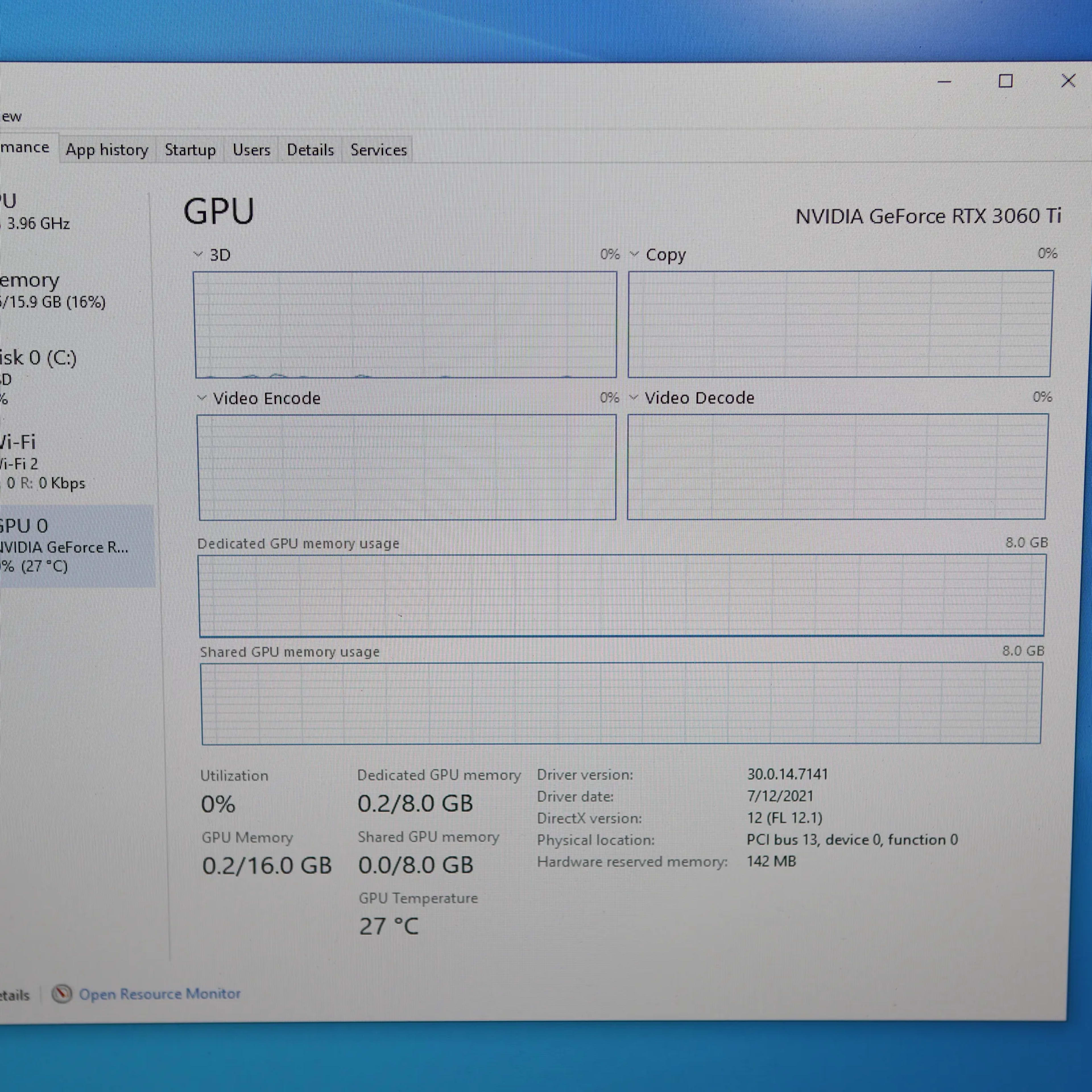Click the NVIDIA GeForce RTX 3060 Ti title
Viewport: 1092px width, 1092px height.
pos(928,216)
